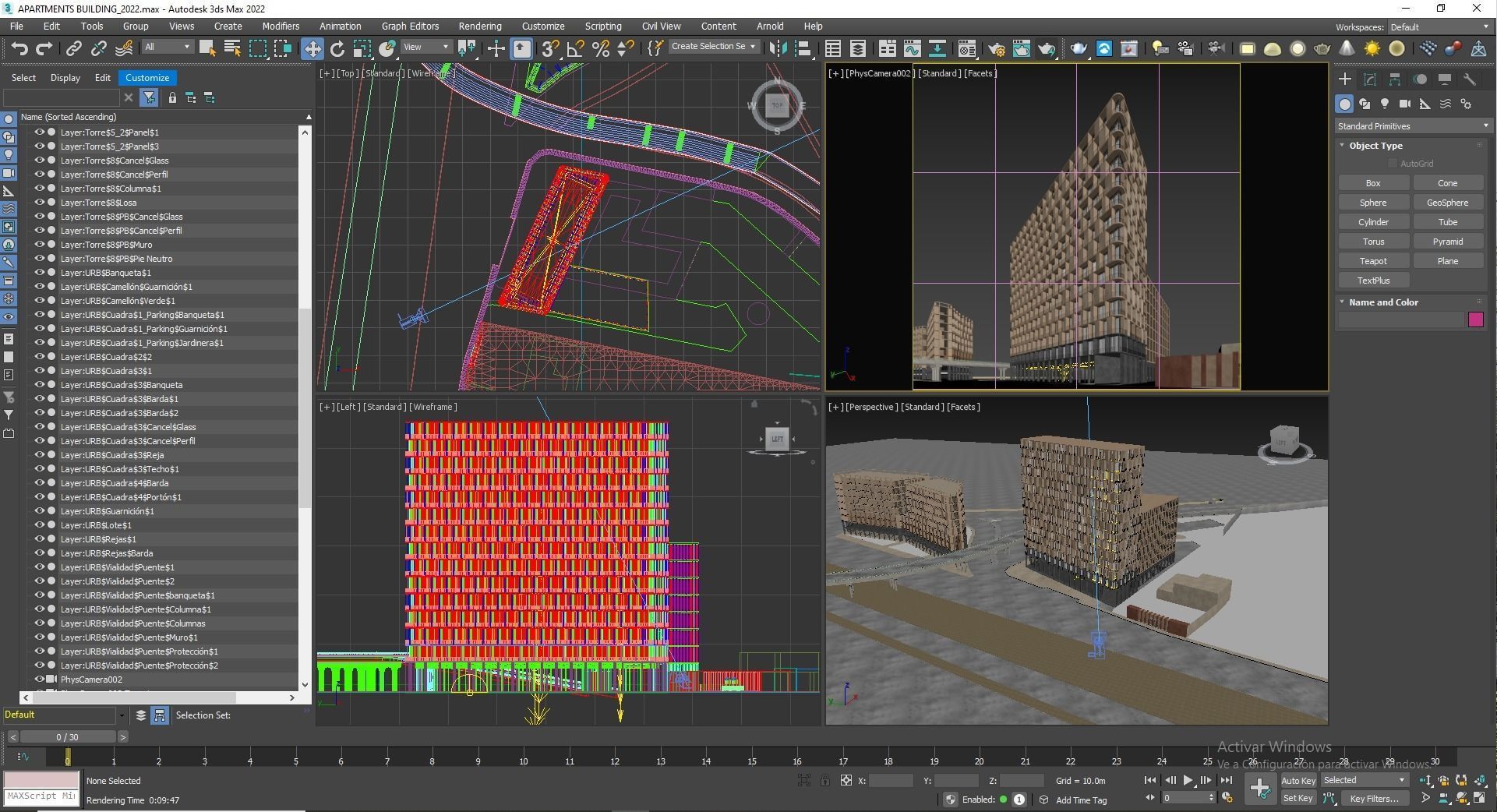Screen dimensions: 1497x812
Task: Open Hierarchy panel tab icon
Action: pos(1394,79)
